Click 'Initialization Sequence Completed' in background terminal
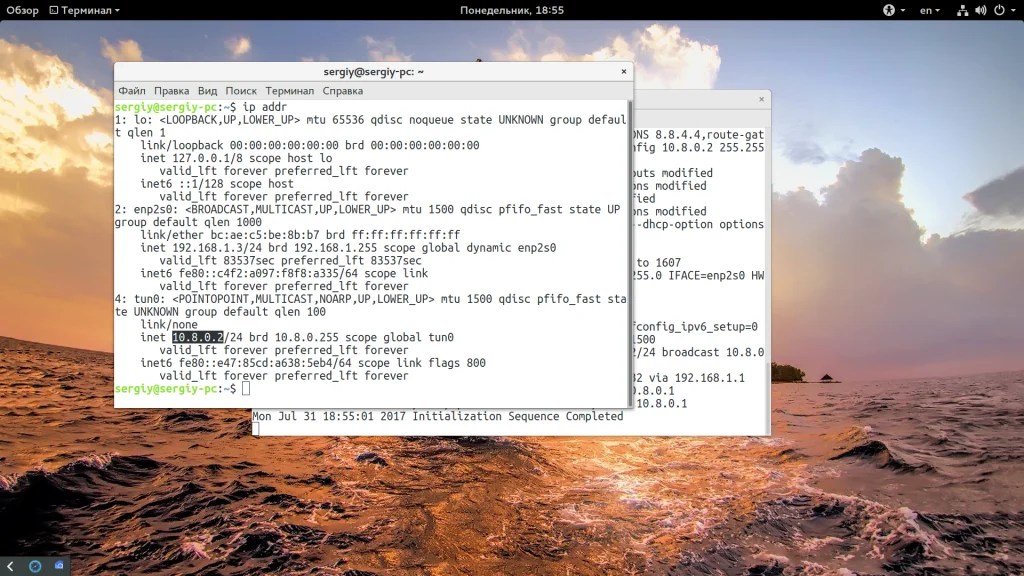Screen dimensions: 1024x576 point(518,417)
